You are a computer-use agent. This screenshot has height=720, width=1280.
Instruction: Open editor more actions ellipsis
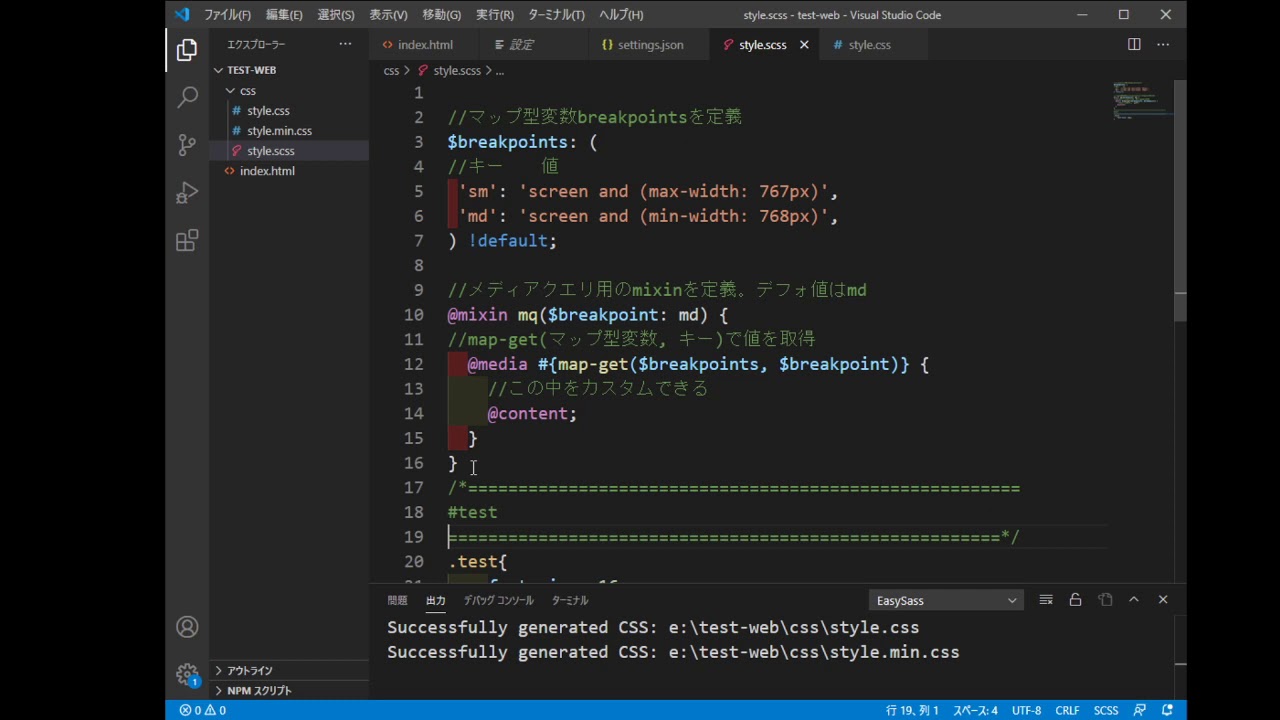(1163, 44)
